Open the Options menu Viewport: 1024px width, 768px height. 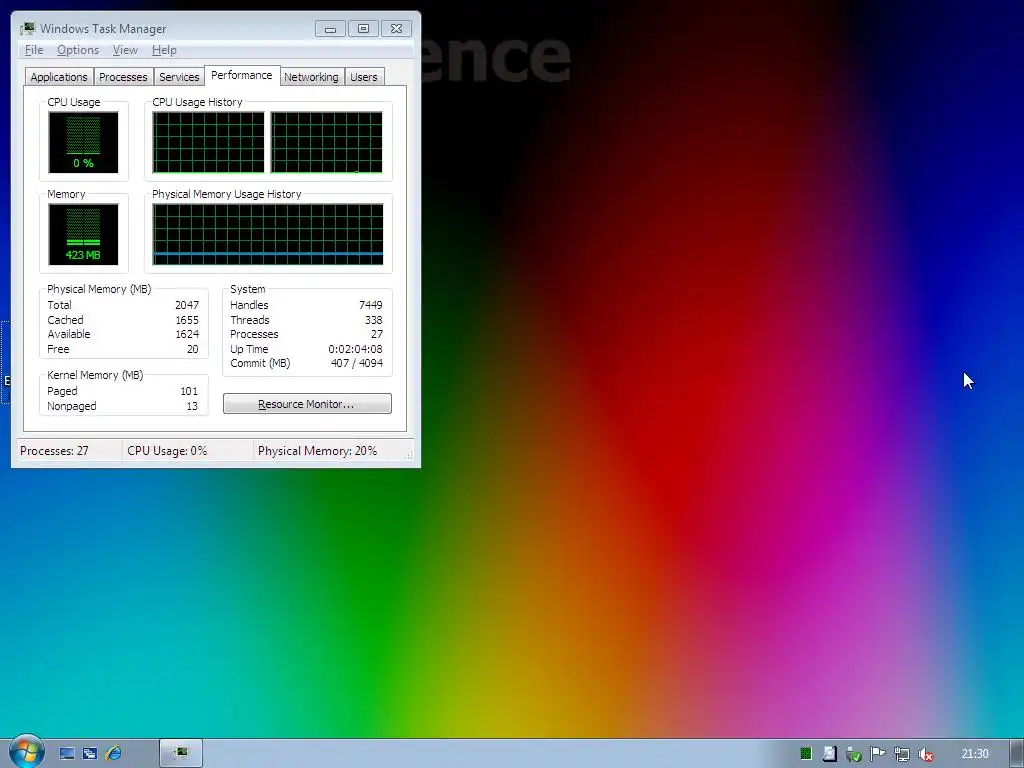tap(78, 50)
